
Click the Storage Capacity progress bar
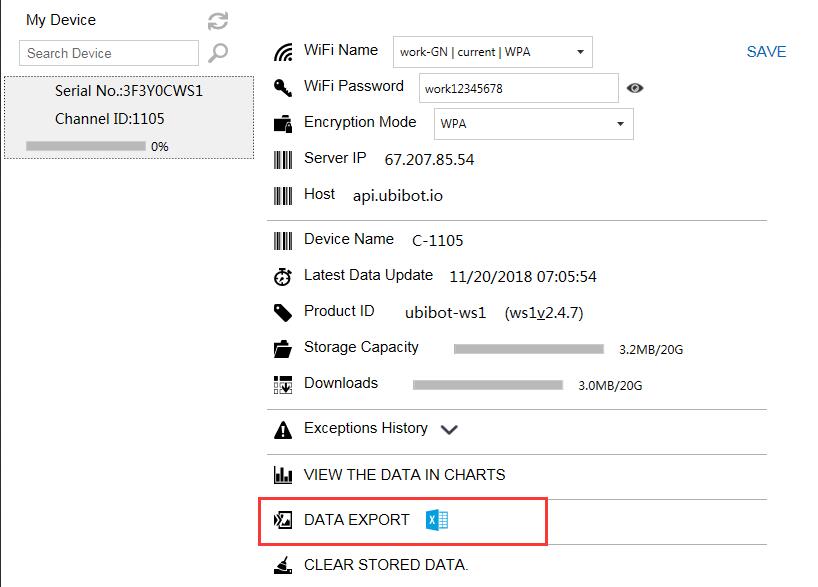528,349
